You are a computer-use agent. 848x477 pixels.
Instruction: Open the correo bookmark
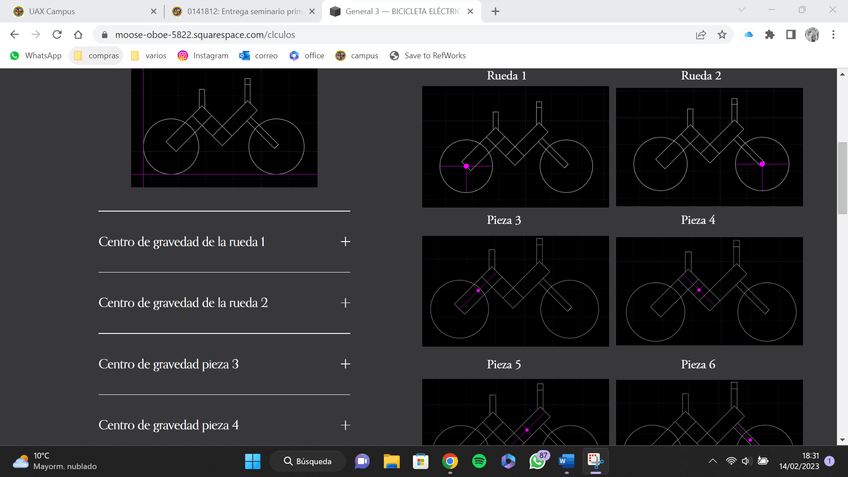[259, 56]
